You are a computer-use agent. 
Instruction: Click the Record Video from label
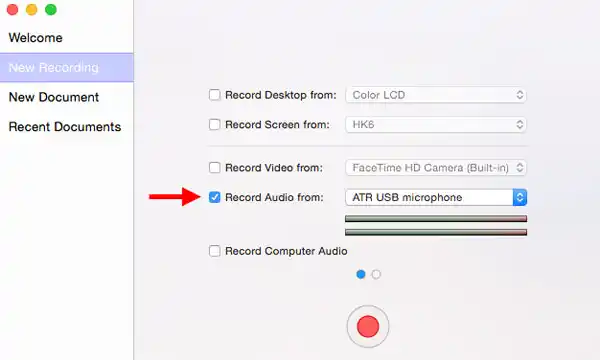pyautogui.click(x=274, y=168)
